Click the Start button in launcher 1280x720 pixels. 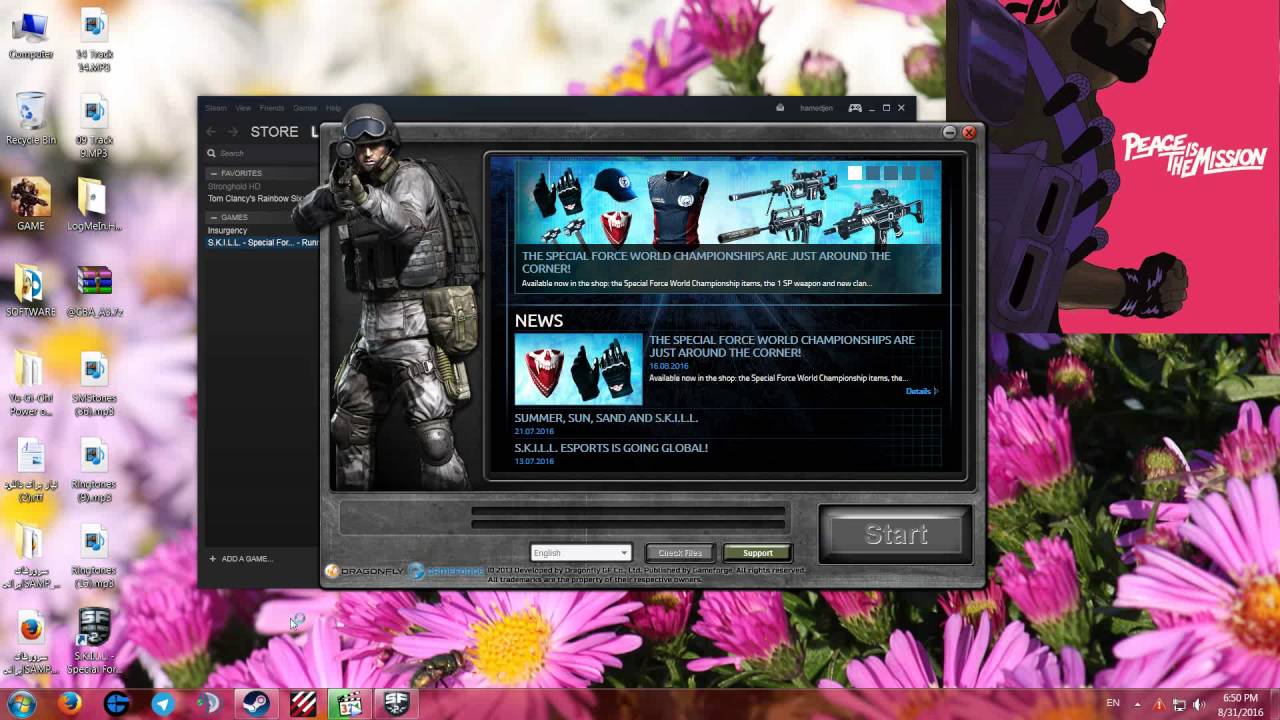pyautogui.click(x=896, y=534)
